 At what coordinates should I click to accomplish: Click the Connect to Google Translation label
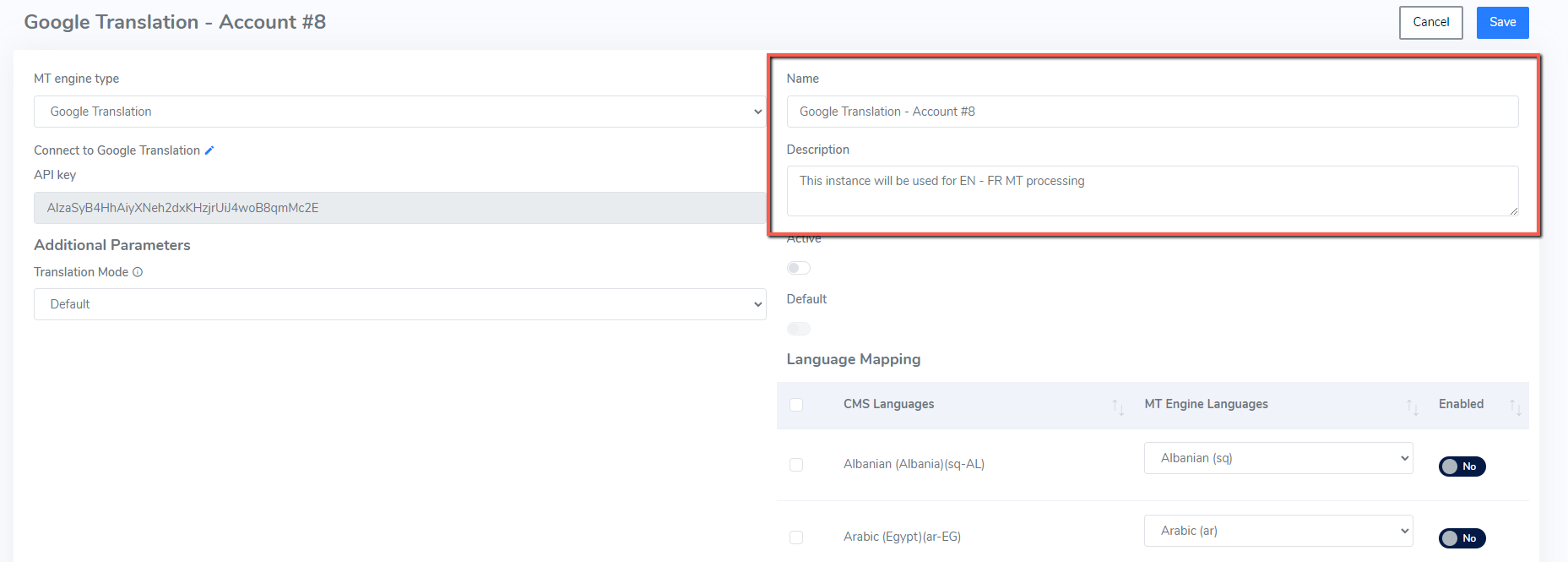coord(117,150)
